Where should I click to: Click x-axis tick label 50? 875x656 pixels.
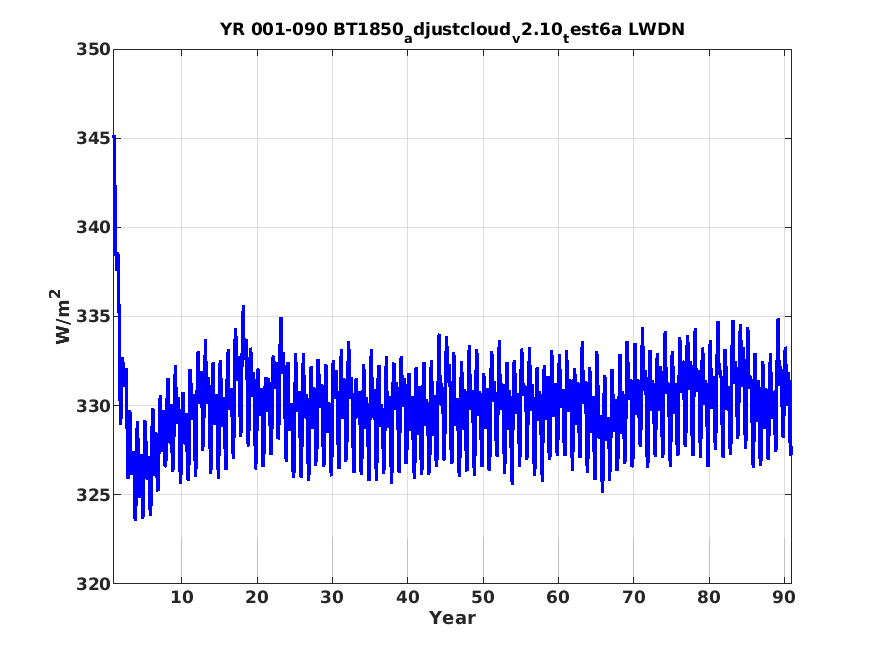click(483, 597)
